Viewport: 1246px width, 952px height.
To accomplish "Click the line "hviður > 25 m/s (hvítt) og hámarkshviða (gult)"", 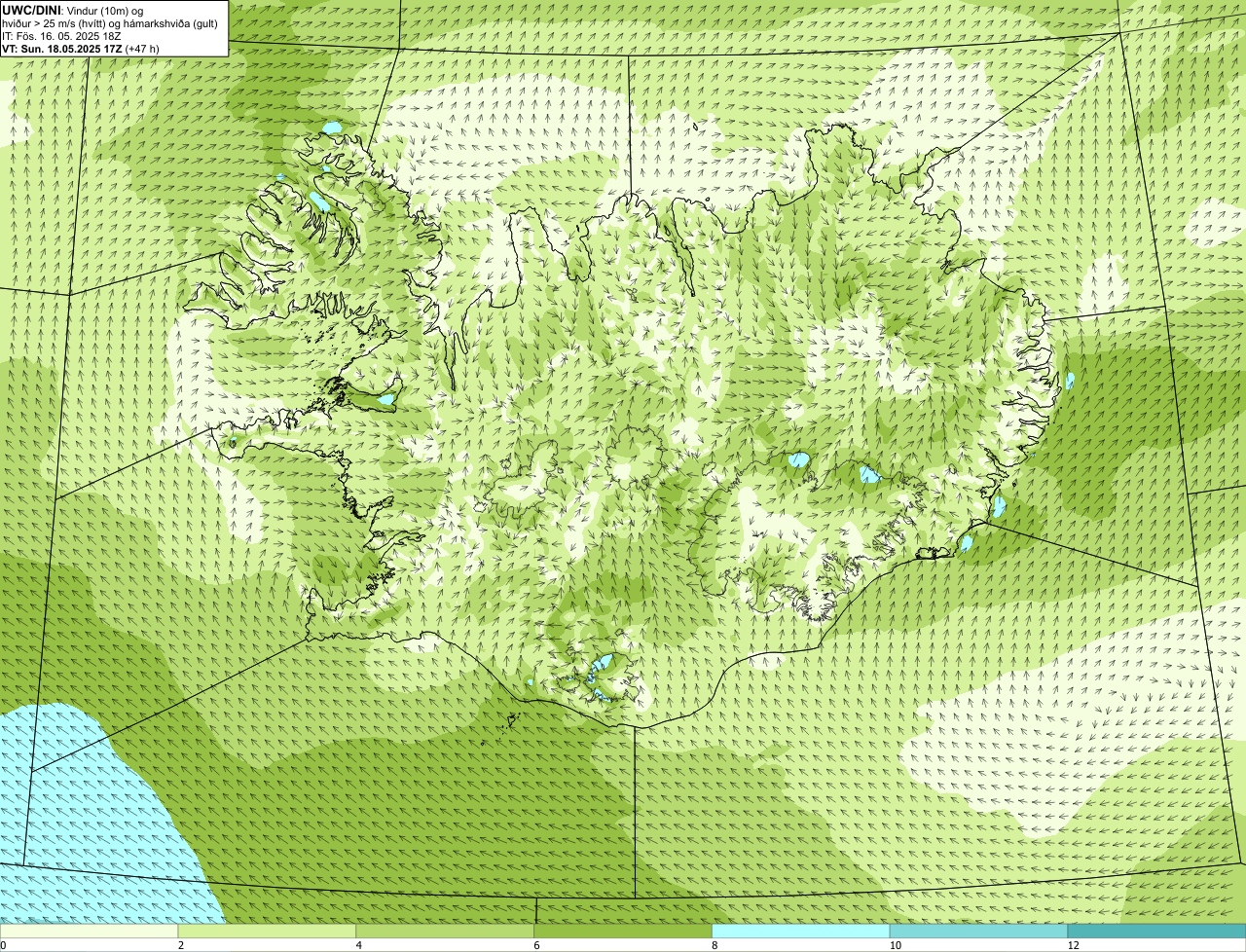I will coord(110,22).
